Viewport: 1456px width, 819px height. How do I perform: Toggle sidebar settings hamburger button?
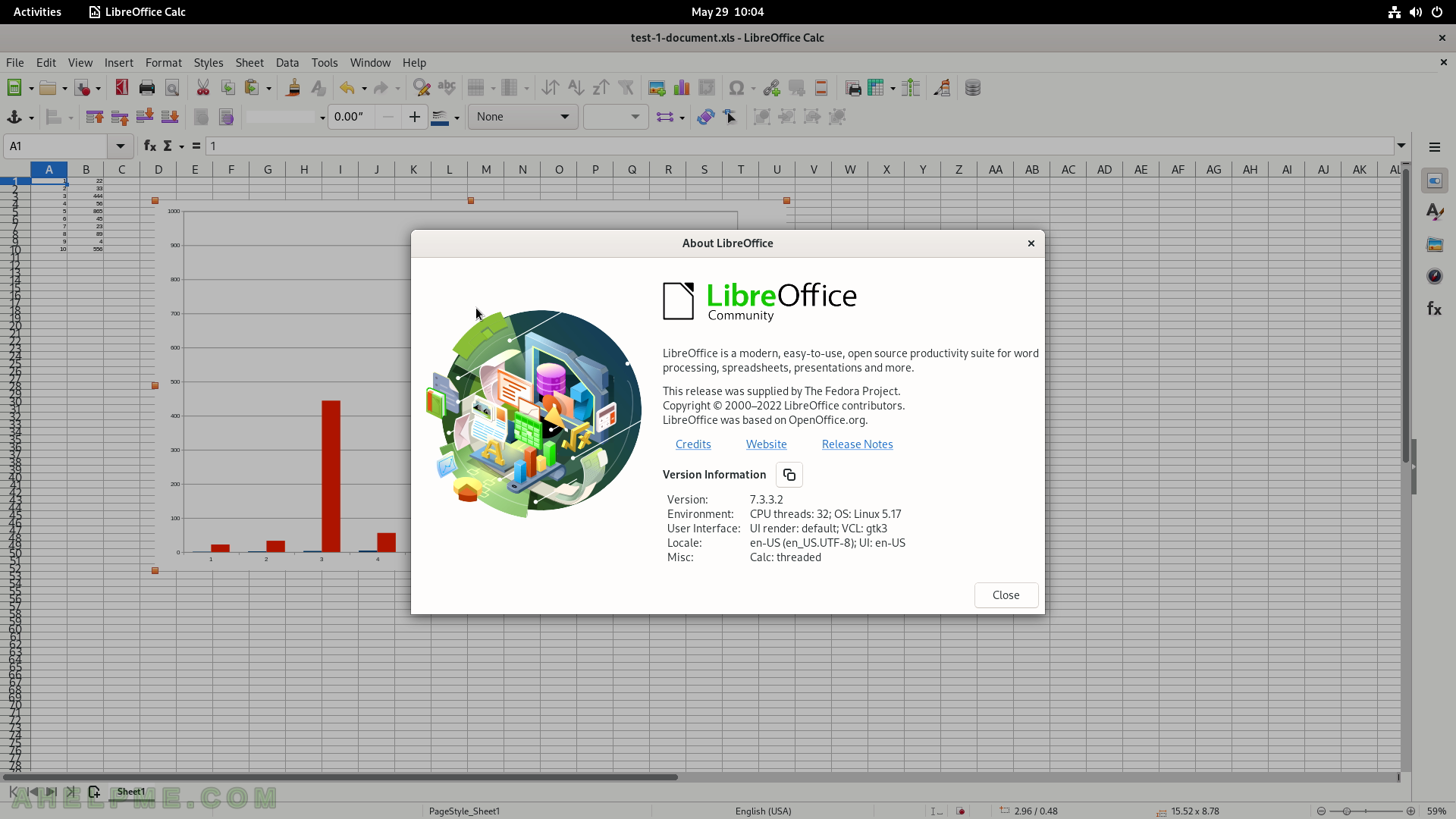coord(1434,147)
